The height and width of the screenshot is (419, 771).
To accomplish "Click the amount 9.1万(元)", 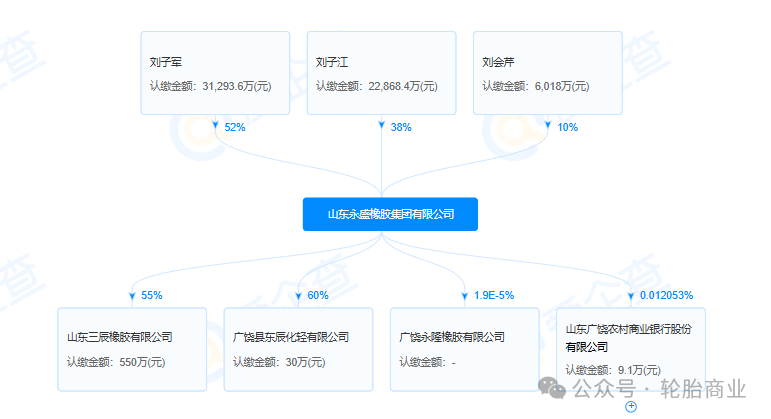I will click(639, 370).
